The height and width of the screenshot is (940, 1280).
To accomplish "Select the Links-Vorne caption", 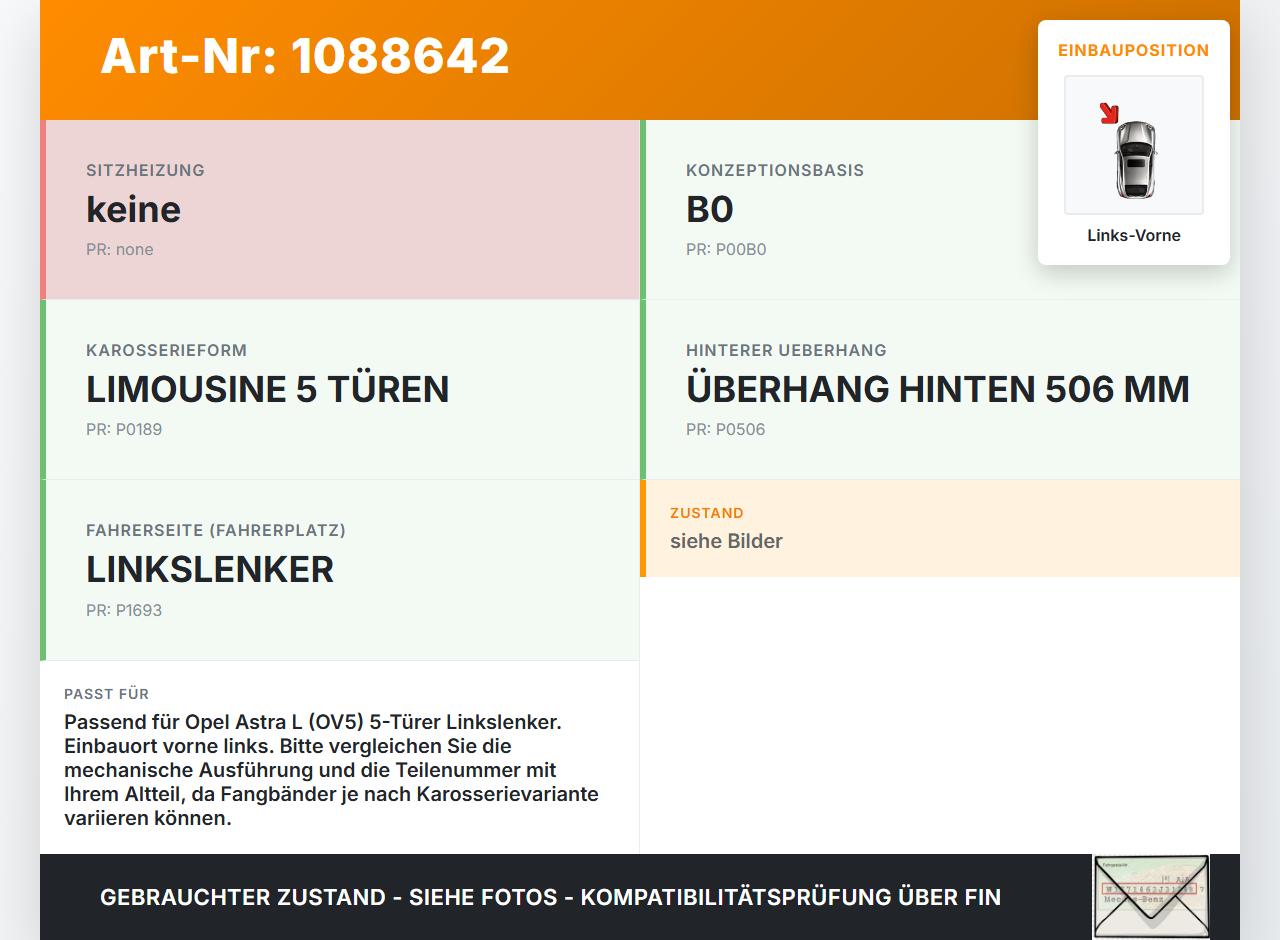I will [x=1134, y=236].
